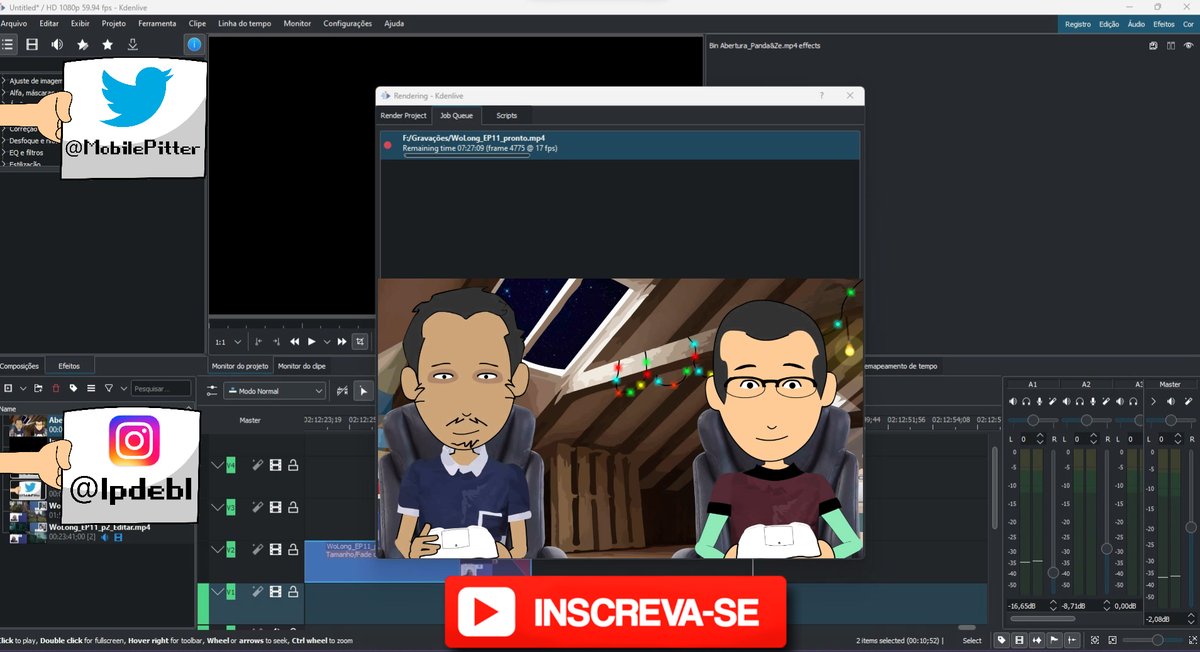This screenshot has width=1200, height=652.
Task: Hide video on track V2
Action: click(275, 549)
